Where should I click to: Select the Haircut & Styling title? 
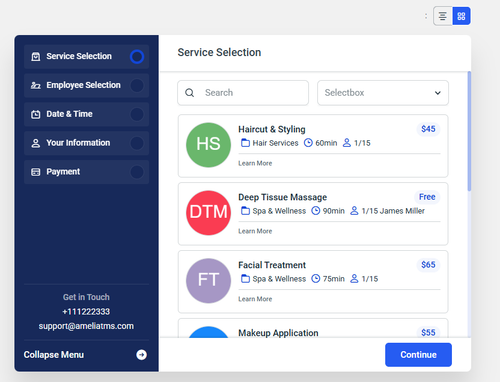pyautogui.click(x=272, y=129)
